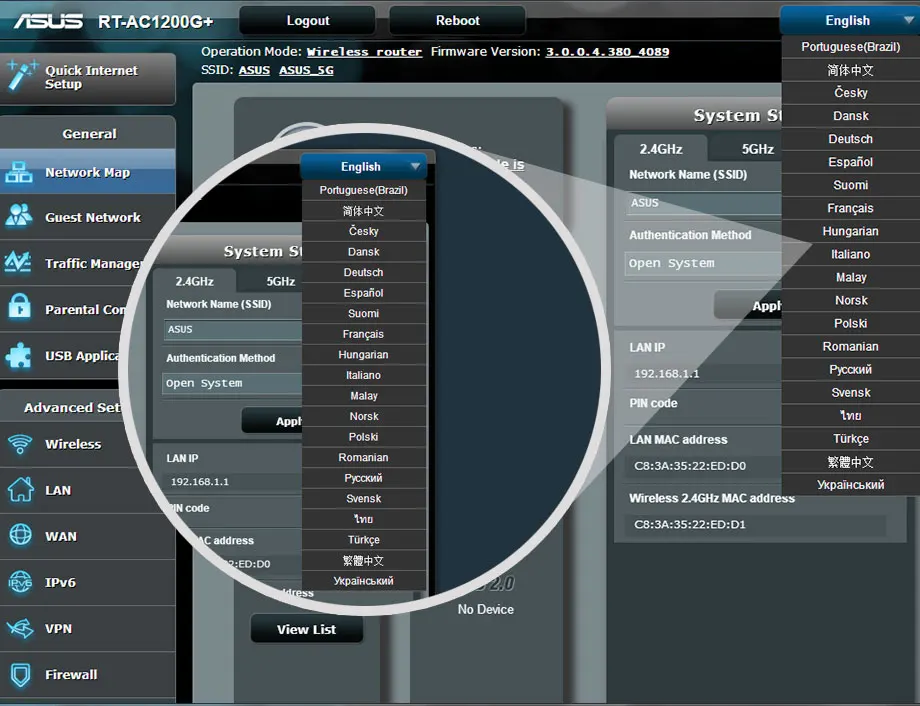Click the SSID field inside the magnified circle
Viewport: 920px width, 706px height.
pos(232,329)
